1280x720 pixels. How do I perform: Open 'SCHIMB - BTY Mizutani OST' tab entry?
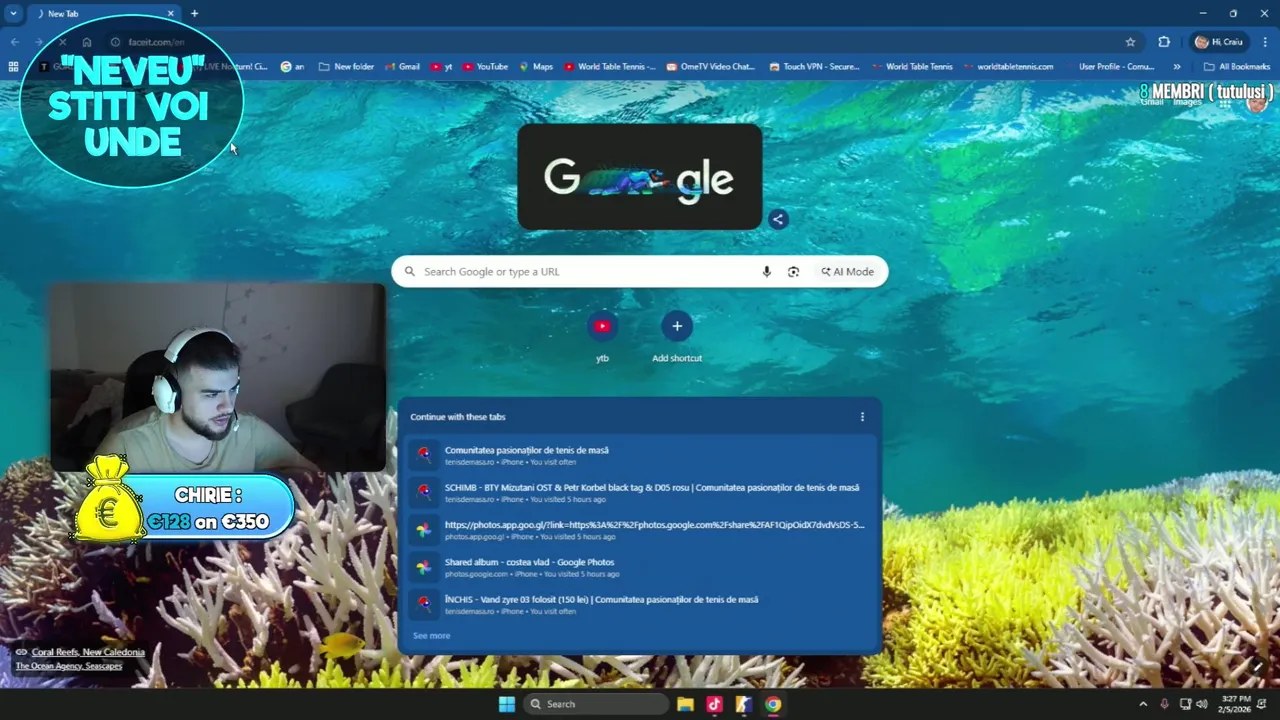click(640, 492)
